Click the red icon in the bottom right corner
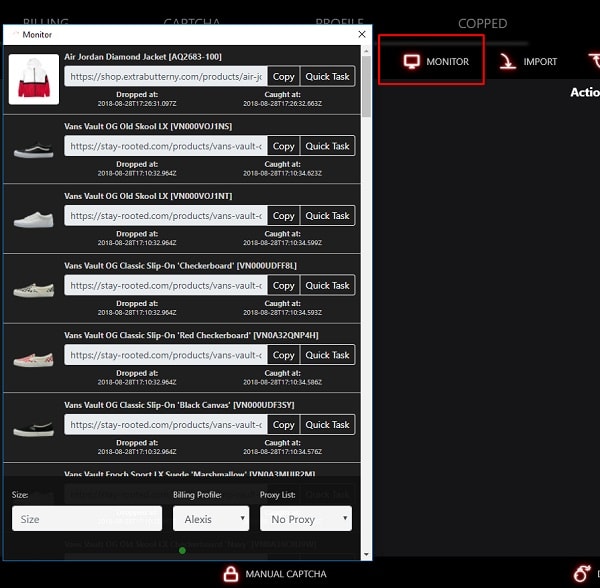The width and height of the screenshot is (600, 588). coord(581,573)
